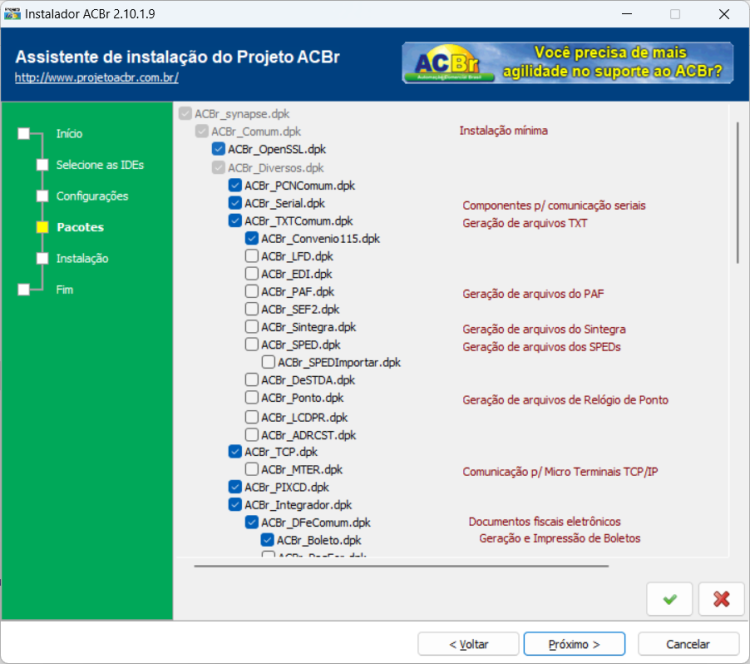The image size is (750, 664).
Task: Click the Selecione as IDEs step
Action: coord(99,165)
